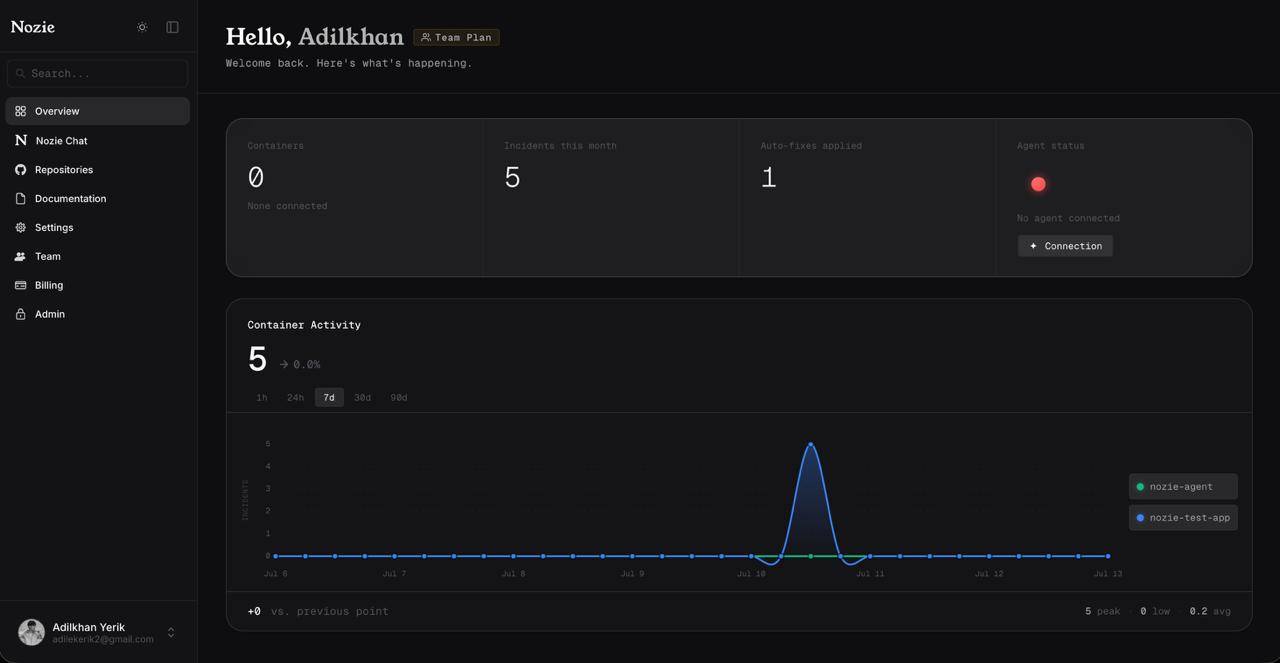Click the Connection button
The image size is (1280, 663).
(x=1065, y=246)
